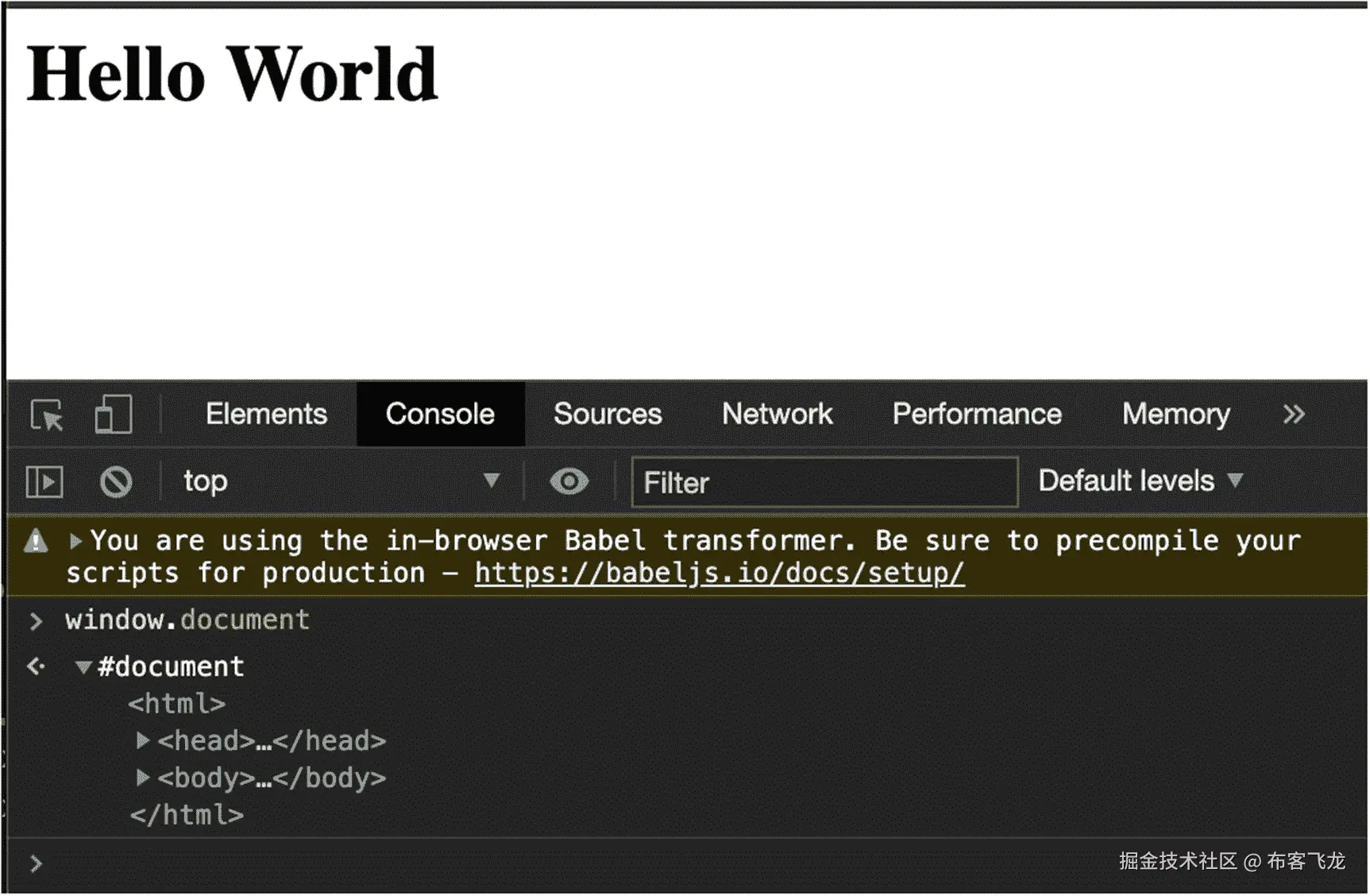Toggle the device toolbar
The image size is (1370, 896).
click(112, 414)
